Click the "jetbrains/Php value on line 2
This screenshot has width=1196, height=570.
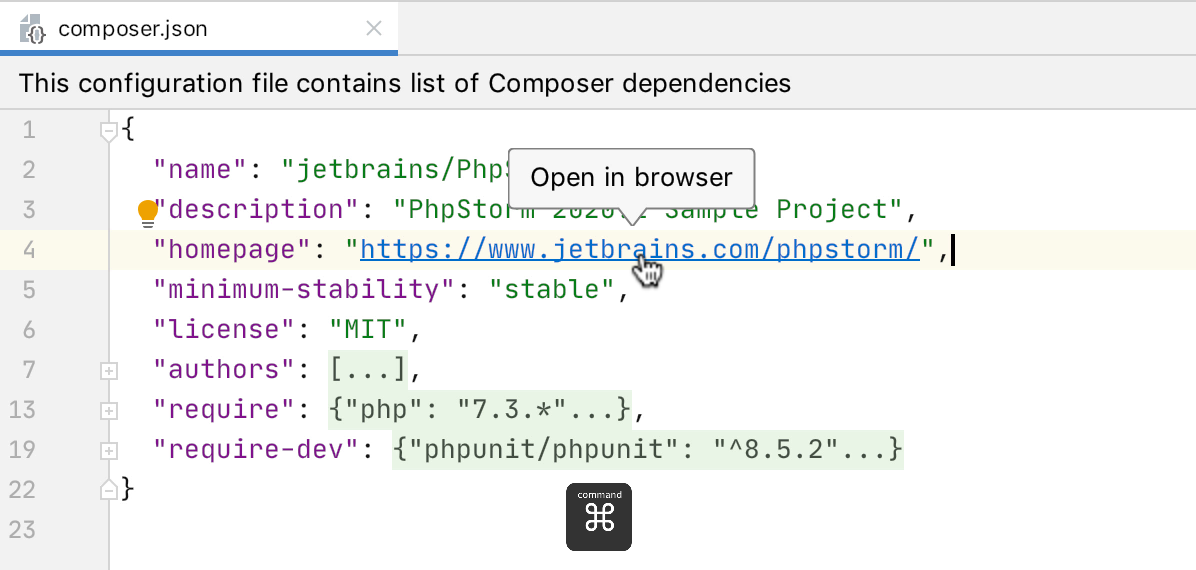pyautogui.click(x=395, y=169)
